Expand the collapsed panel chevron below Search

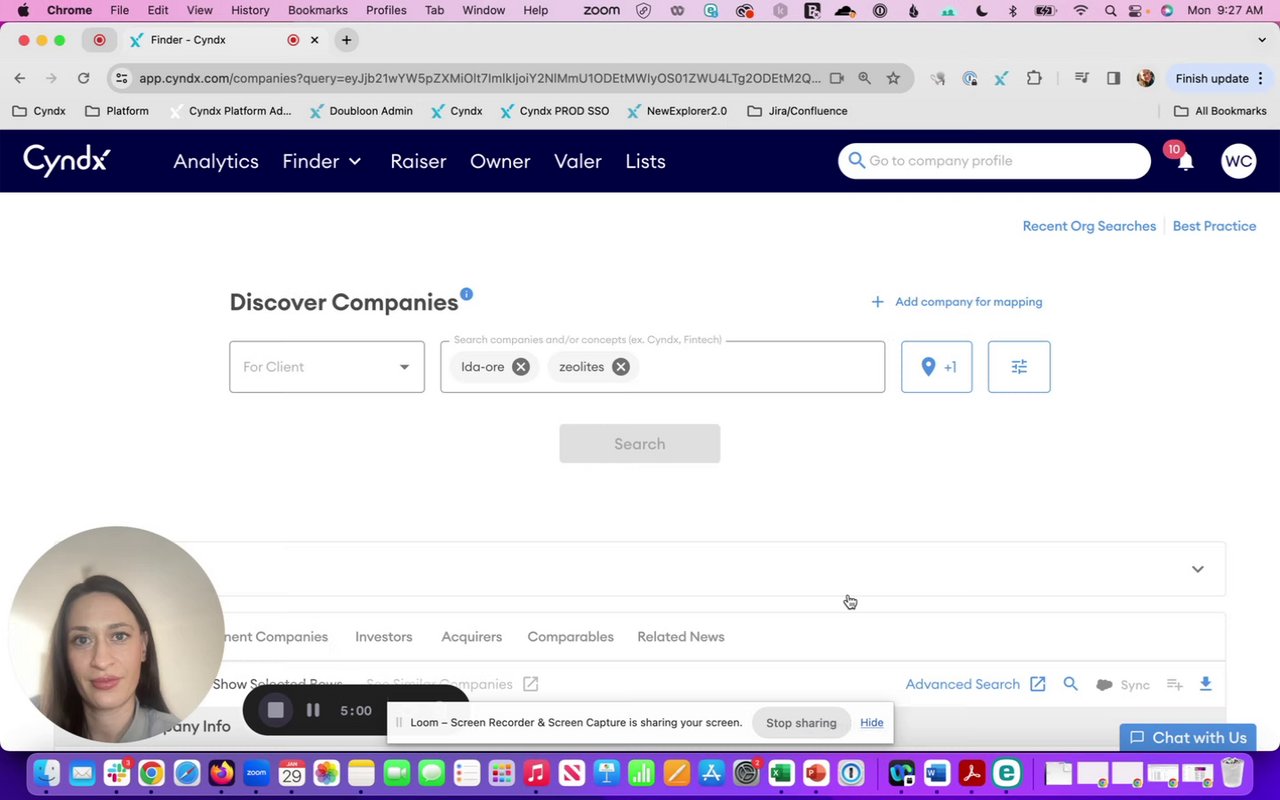click(x=1197, y=569)
